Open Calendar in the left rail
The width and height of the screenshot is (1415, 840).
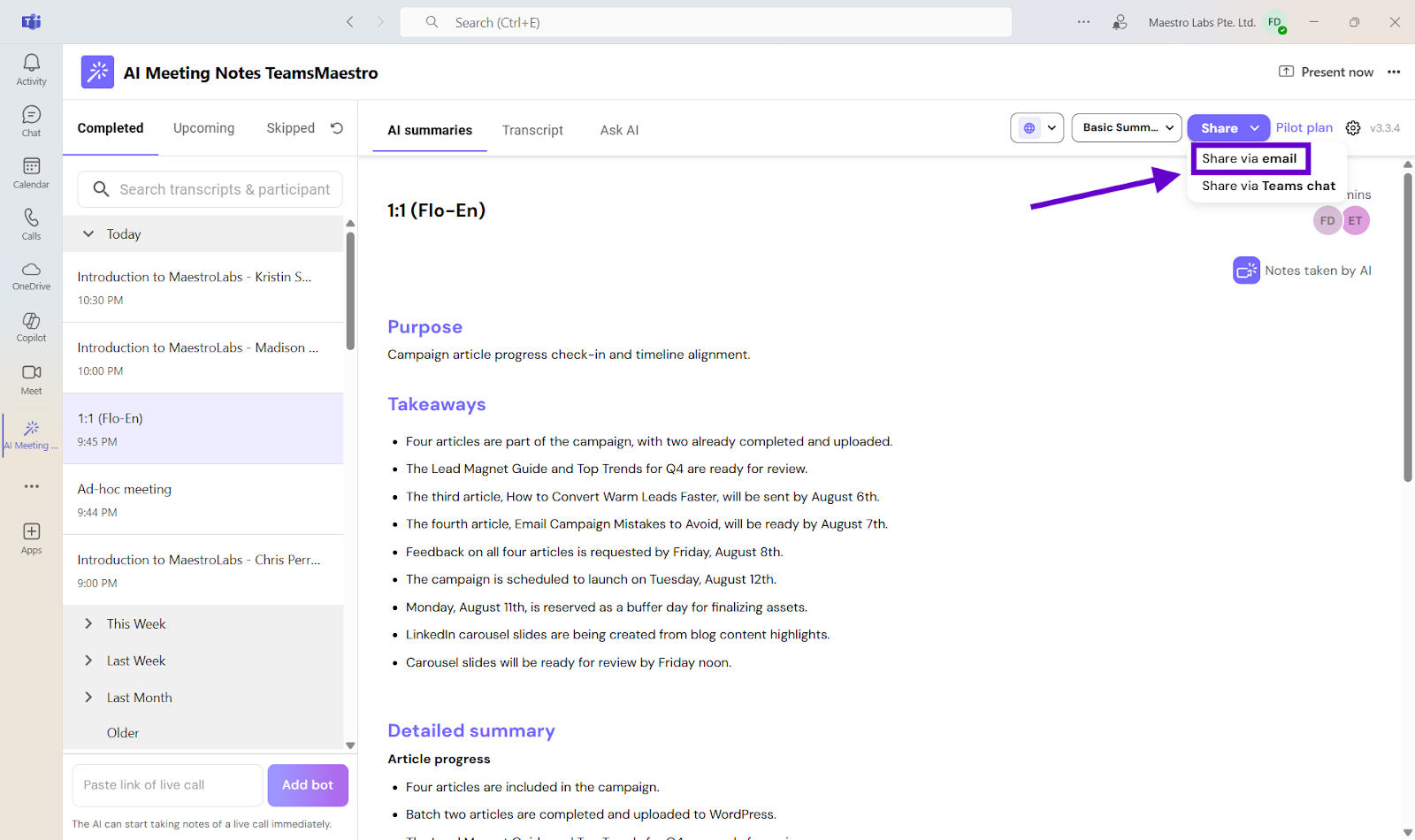point(31,172)
